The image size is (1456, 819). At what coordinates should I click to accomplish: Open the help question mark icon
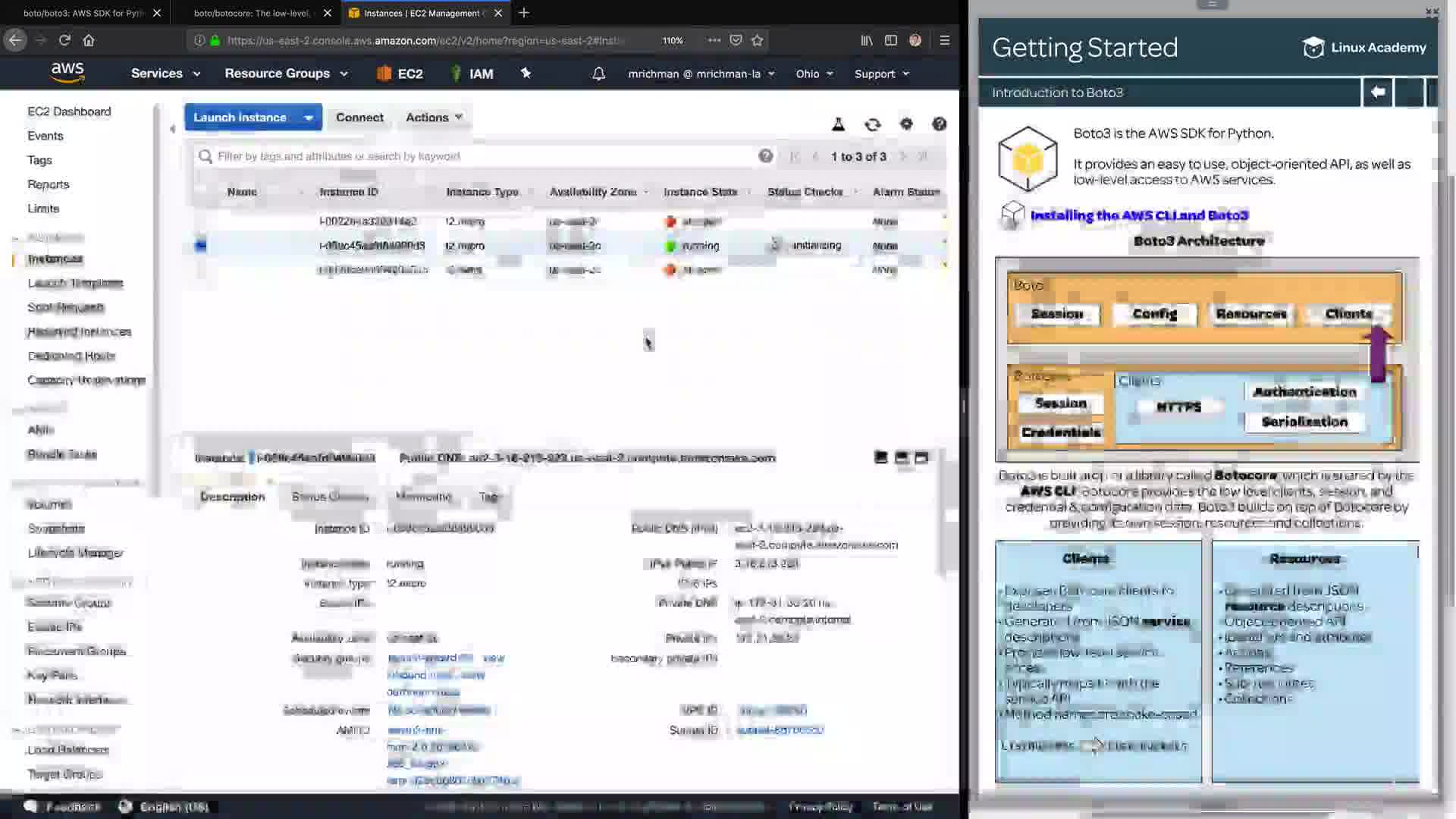coord(939,124)
